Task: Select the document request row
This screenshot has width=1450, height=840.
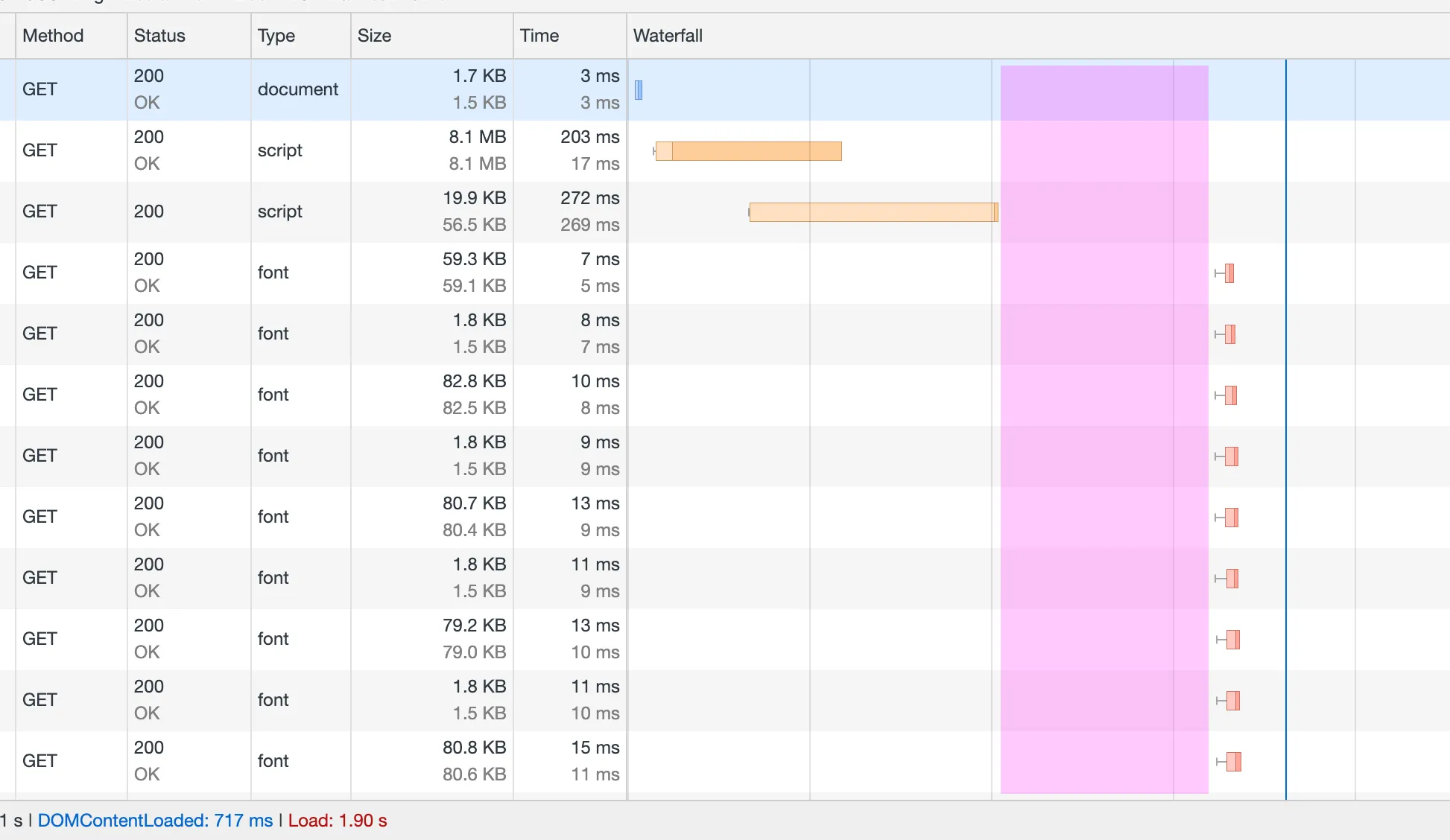Action: [x=298, y=89]
